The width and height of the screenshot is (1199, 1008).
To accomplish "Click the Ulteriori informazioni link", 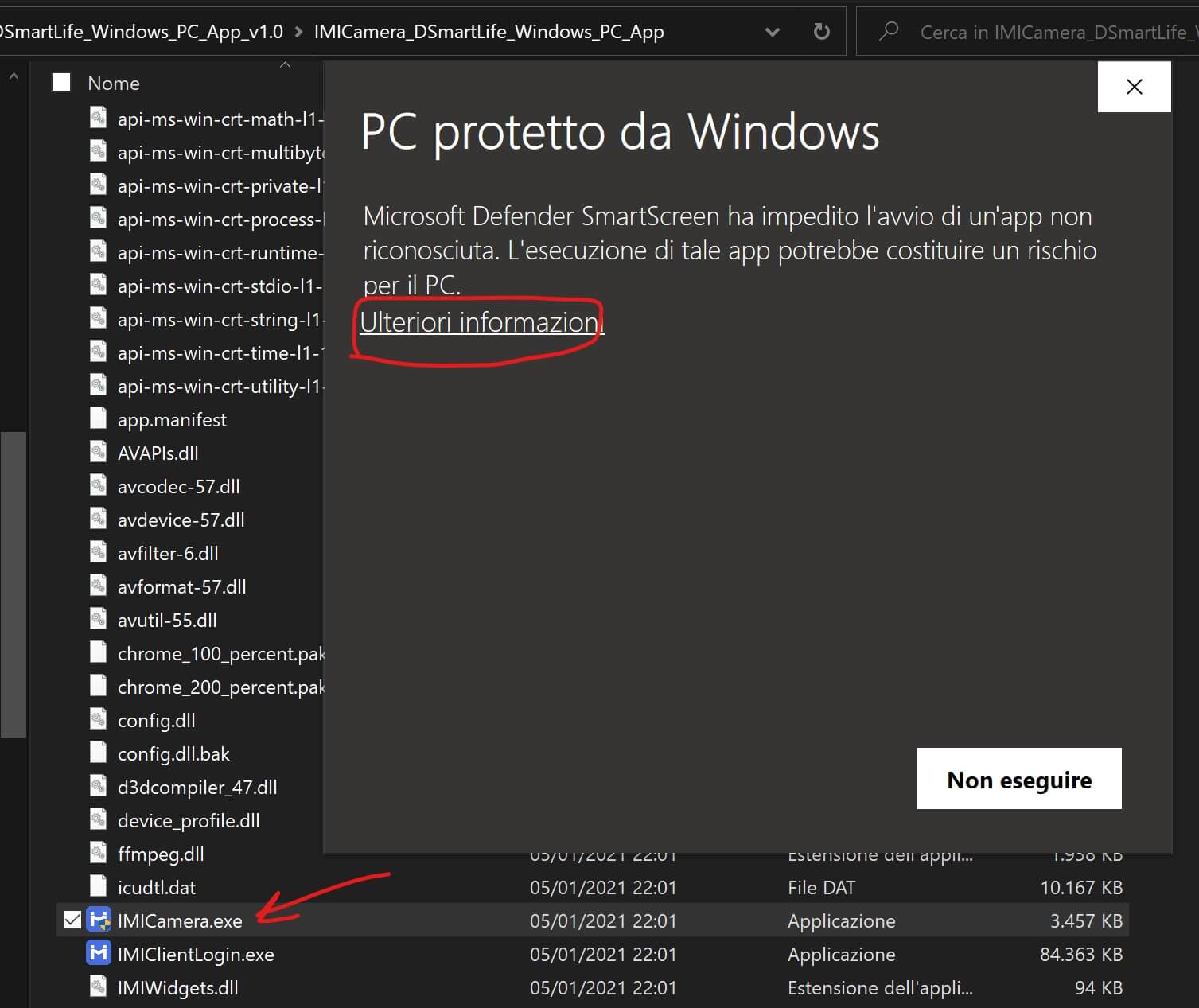I will pyautogui.click(x=481, y=322).
